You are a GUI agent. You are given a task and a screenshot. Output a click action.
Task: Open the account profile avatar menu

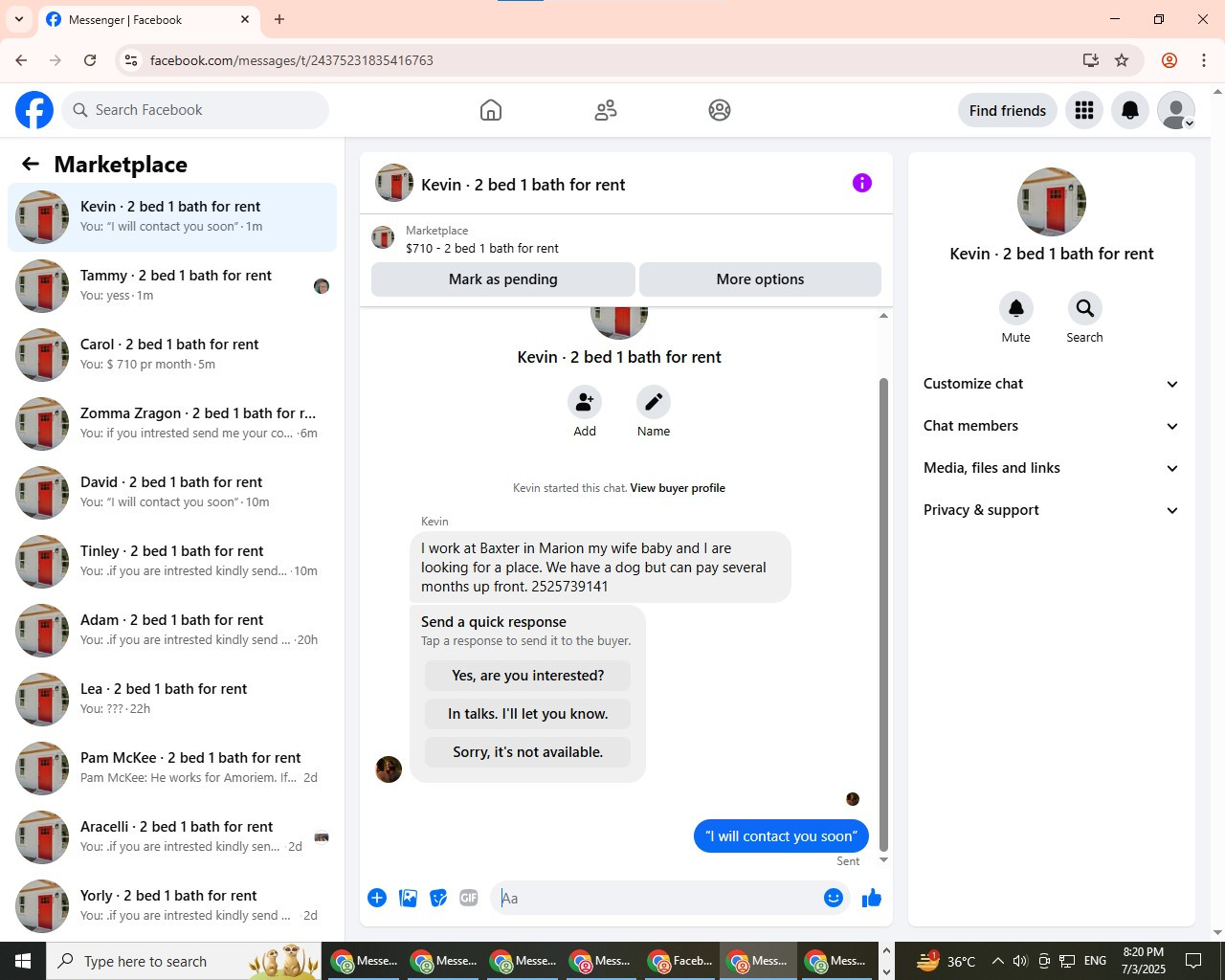1176,110
